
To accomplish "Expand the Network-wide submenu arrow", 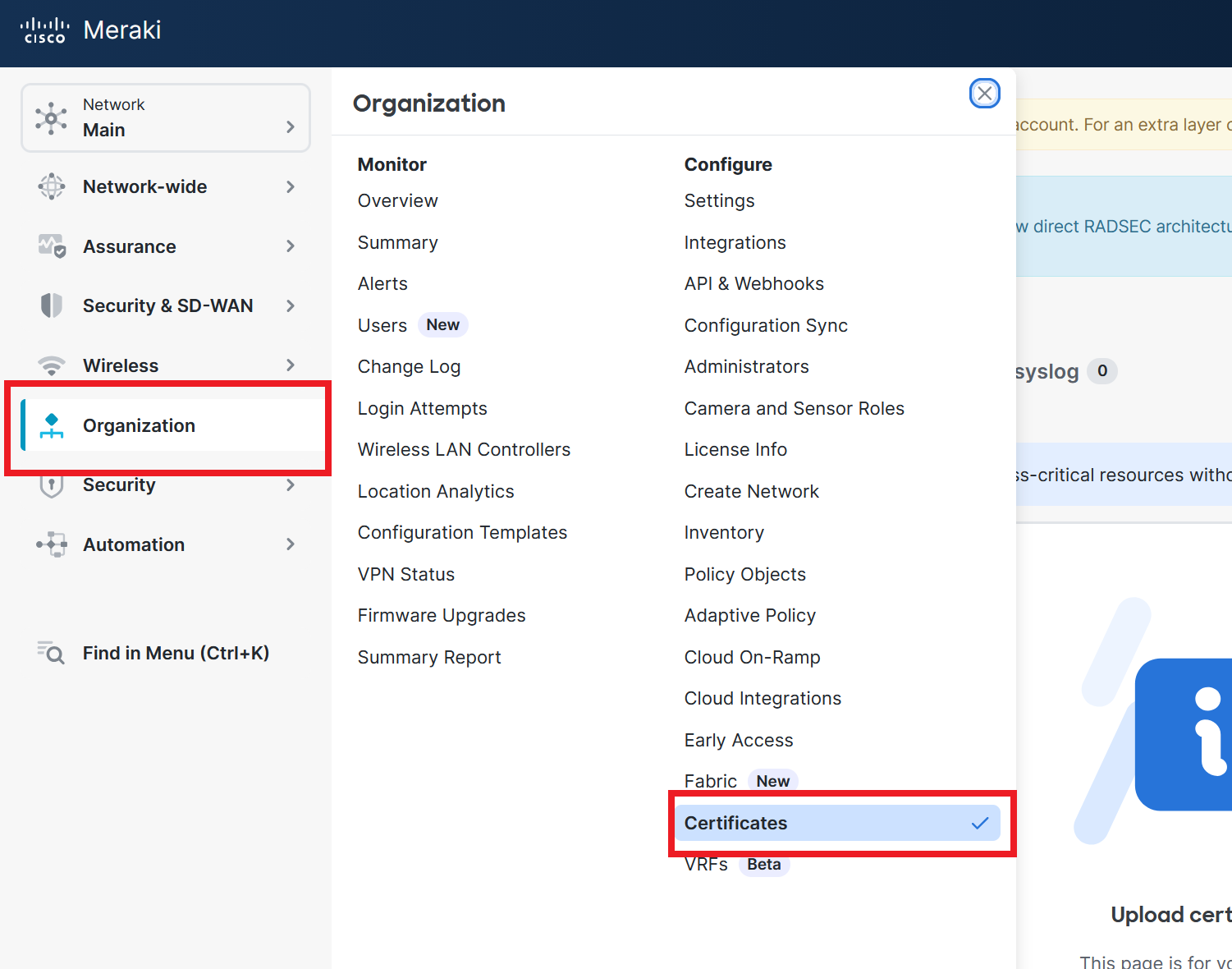I will [x=291, y=186].
